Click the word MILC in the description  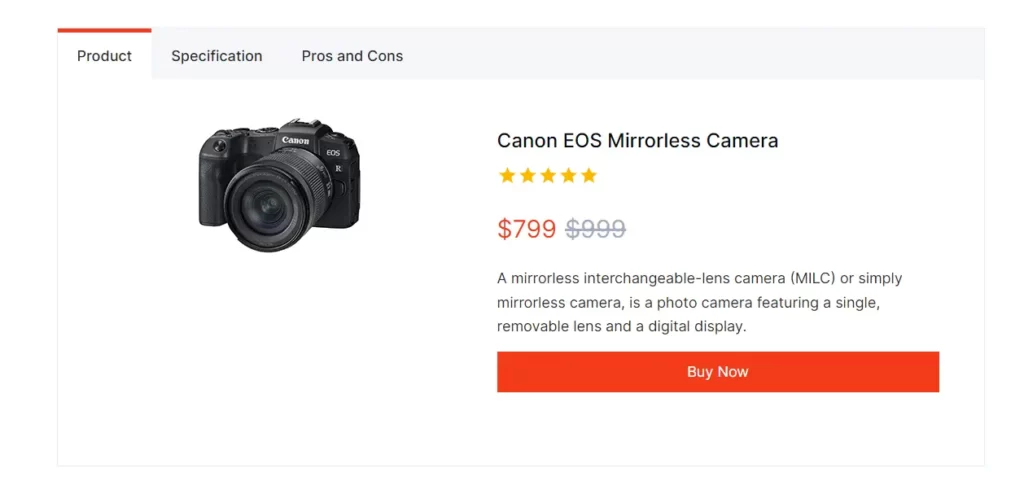(812, 279)
